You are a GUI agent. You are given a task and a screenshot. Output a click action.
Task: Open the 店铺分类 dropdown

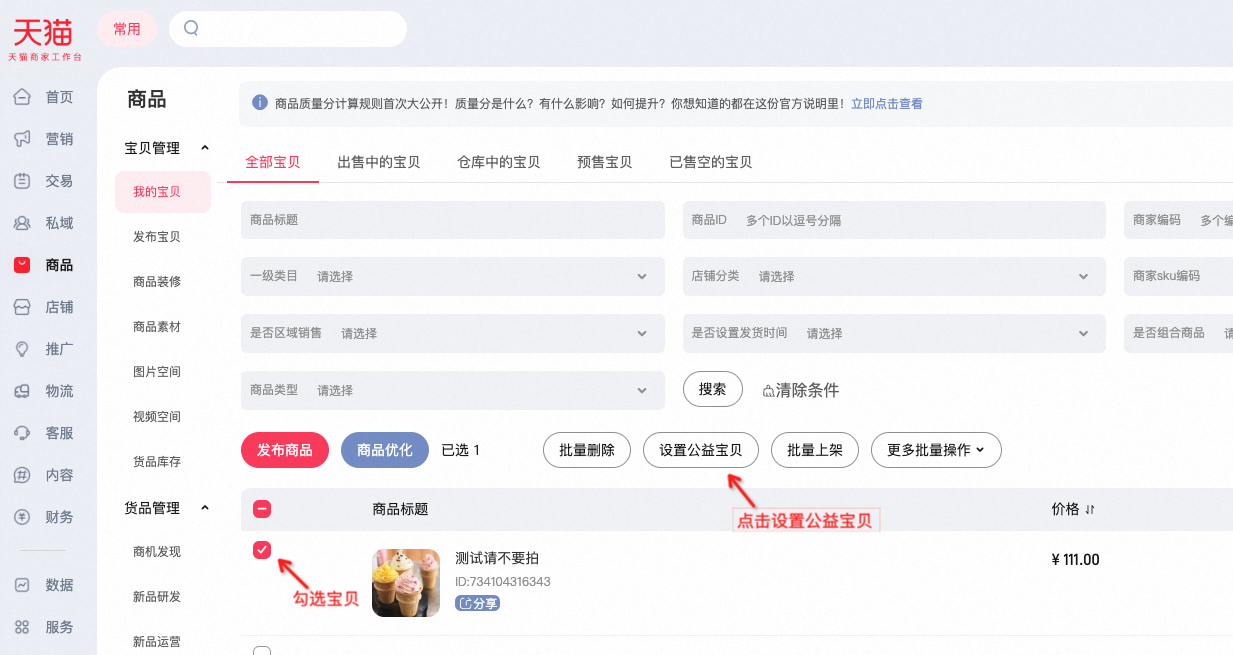(x=894, y=276)
